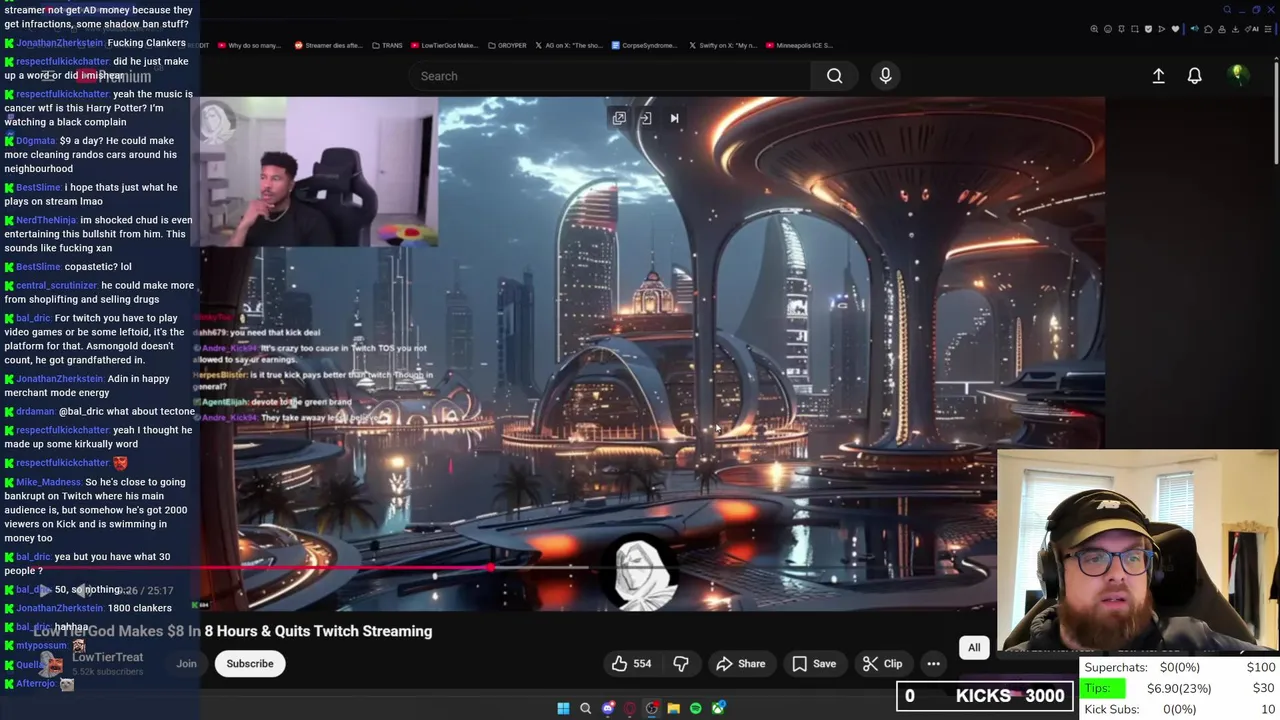Click the pop-out miniplayer icon on video
Image resolution: width=1280 pixels, height=720 pixels.
pos(619,118)
